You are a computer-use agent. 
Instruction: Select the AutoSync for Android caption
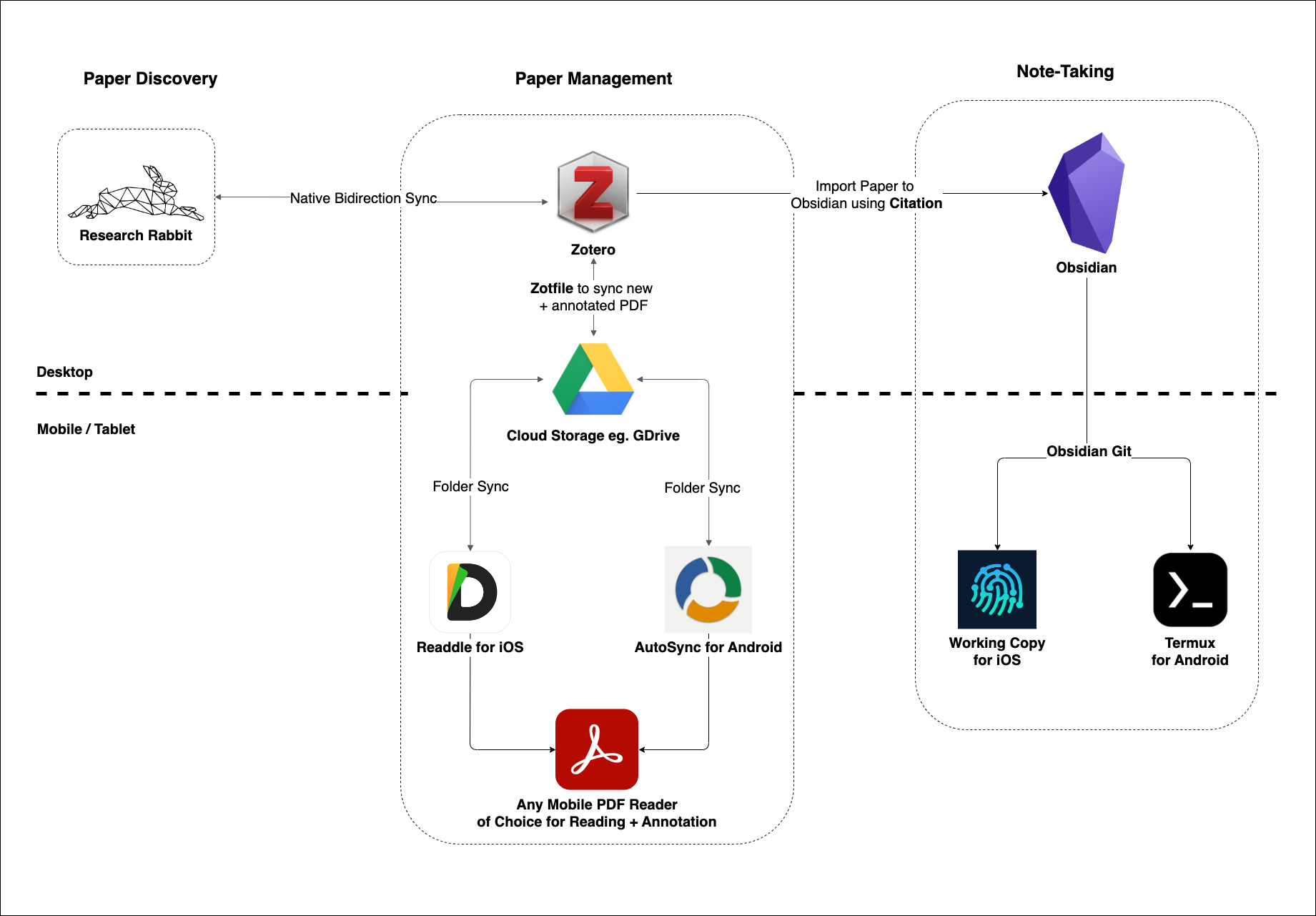pyautogui.click(x=708, y=647)
